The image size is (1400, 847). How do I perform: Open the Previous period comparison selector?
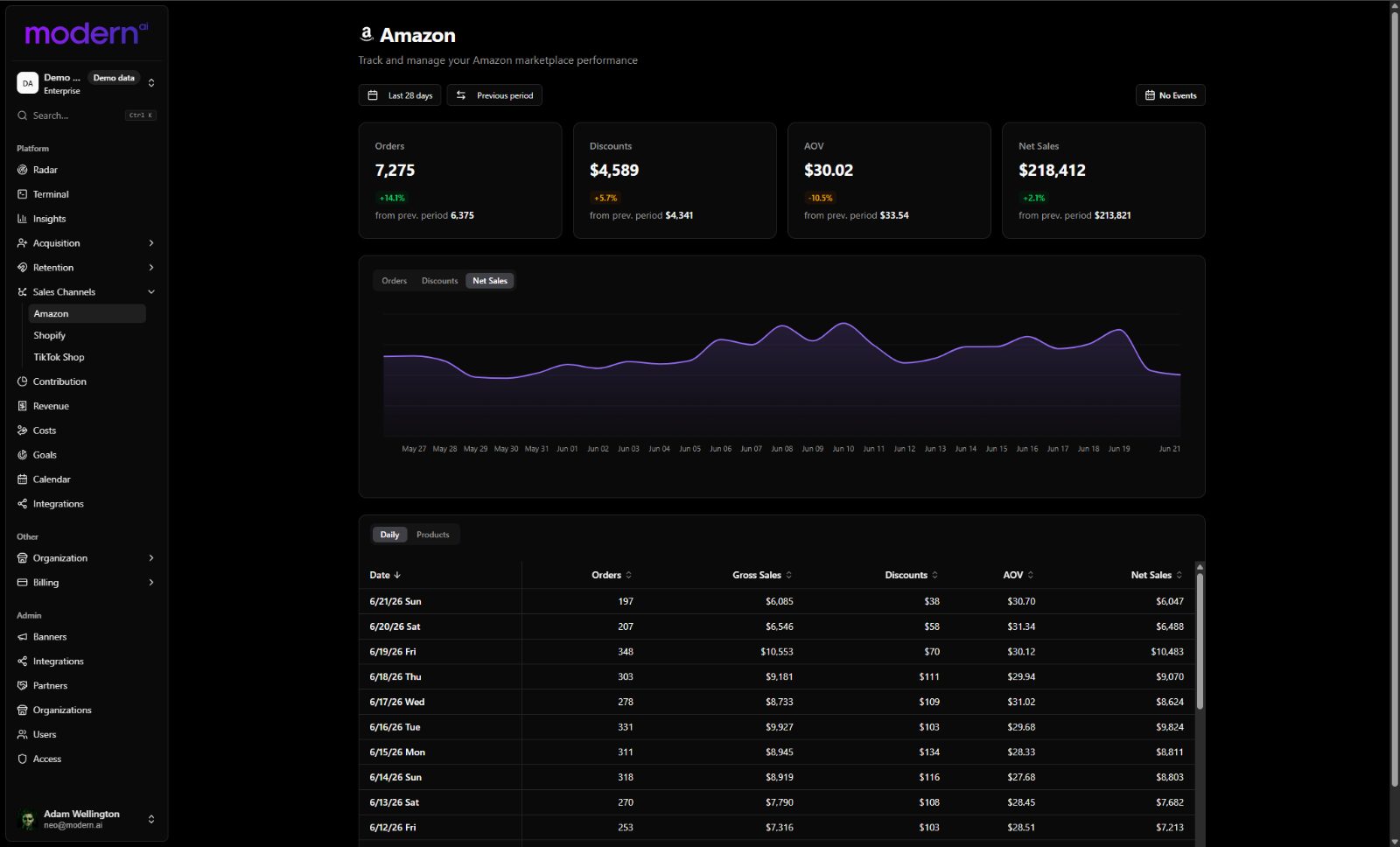click(x=494, y=95)
